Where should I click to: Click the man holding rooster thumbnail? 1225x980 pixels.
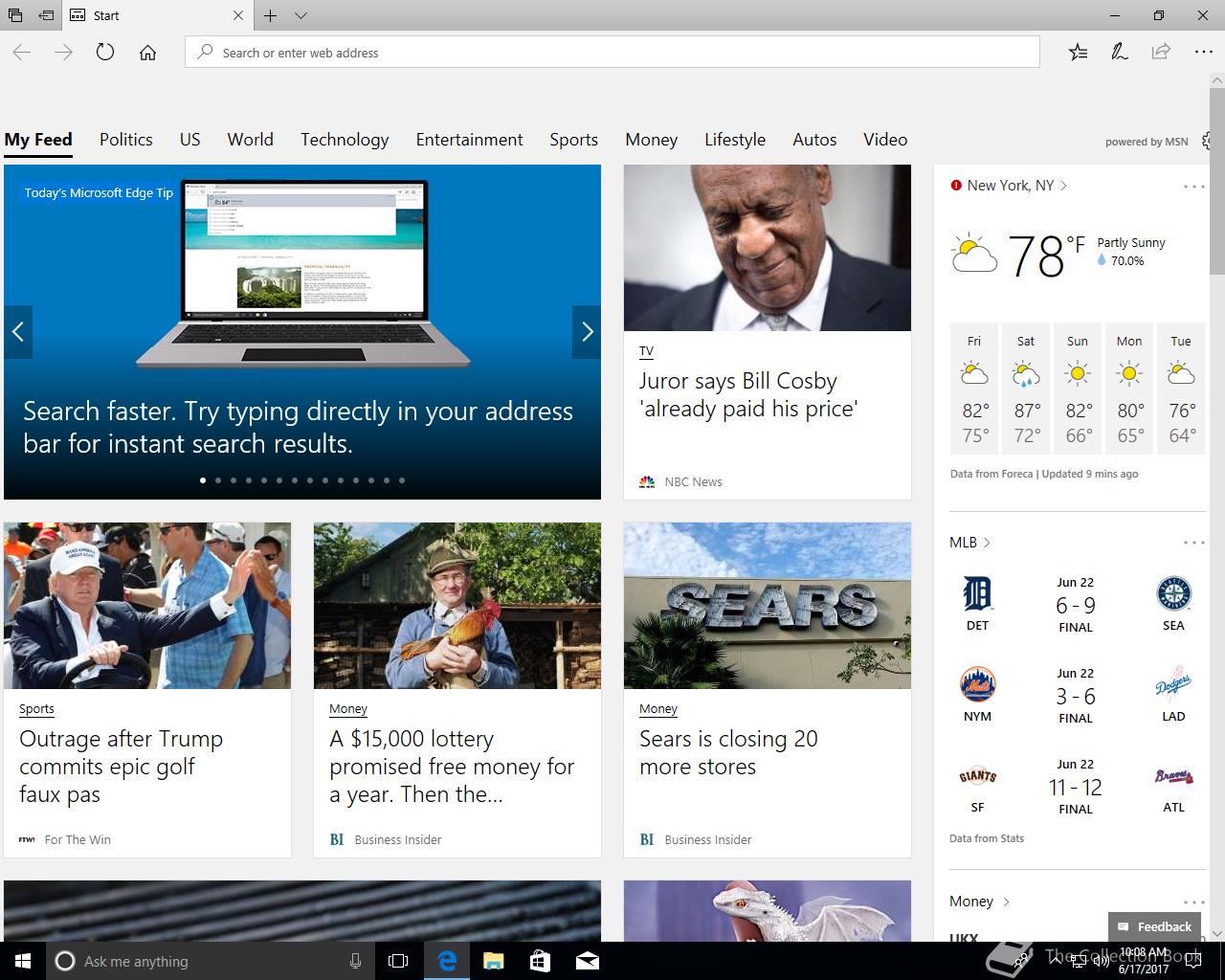point(457,606)
